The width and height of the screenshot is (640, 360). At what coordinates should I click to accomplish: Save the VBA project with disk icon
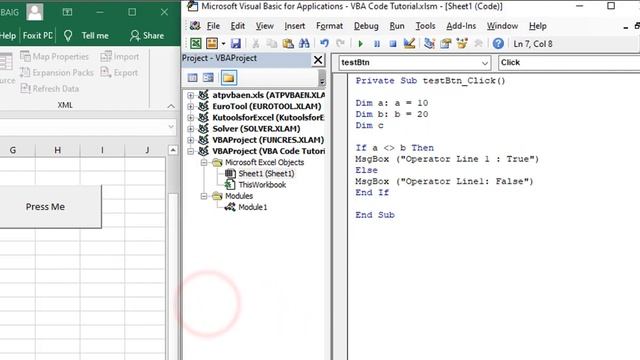[236, 43]
